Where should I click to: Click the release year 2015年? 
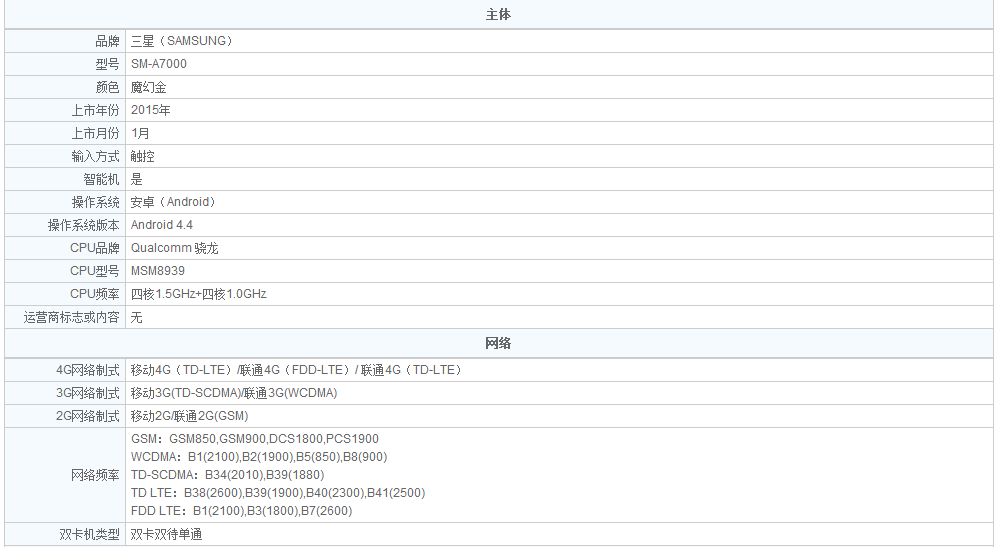(151, 110)
